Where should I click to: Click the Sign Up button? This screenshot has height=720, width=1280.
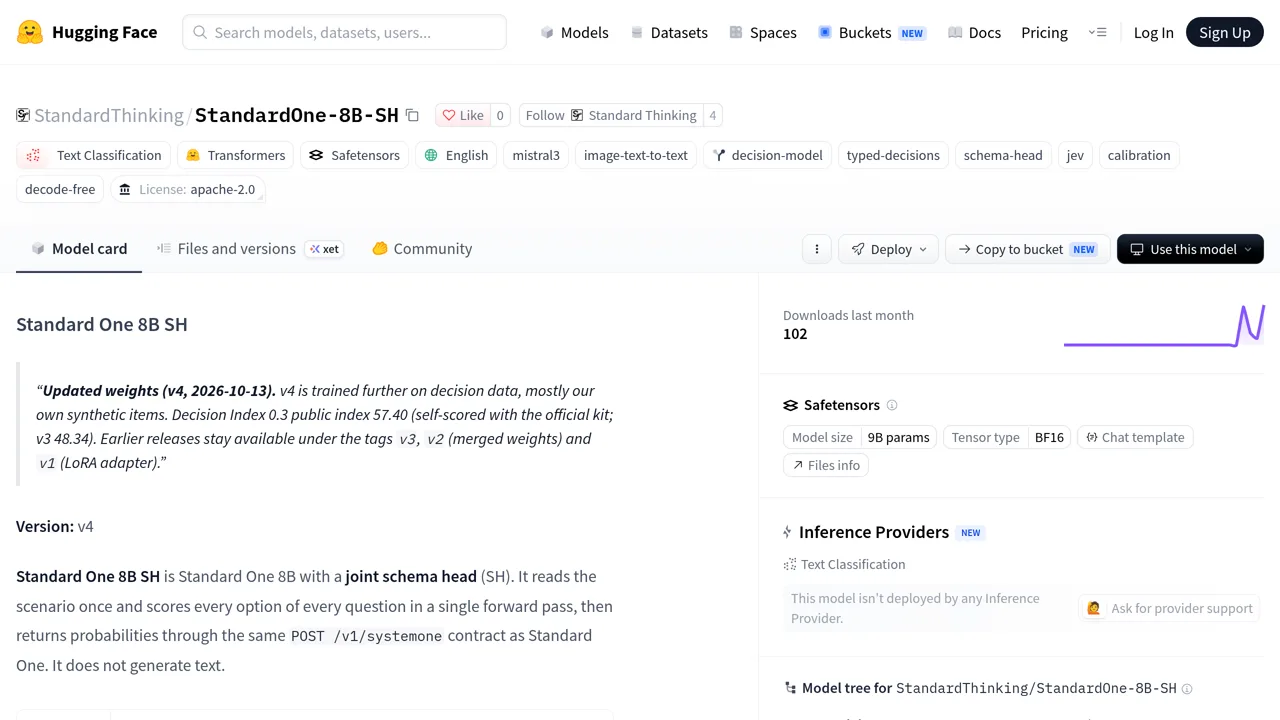click(1225, 32)
